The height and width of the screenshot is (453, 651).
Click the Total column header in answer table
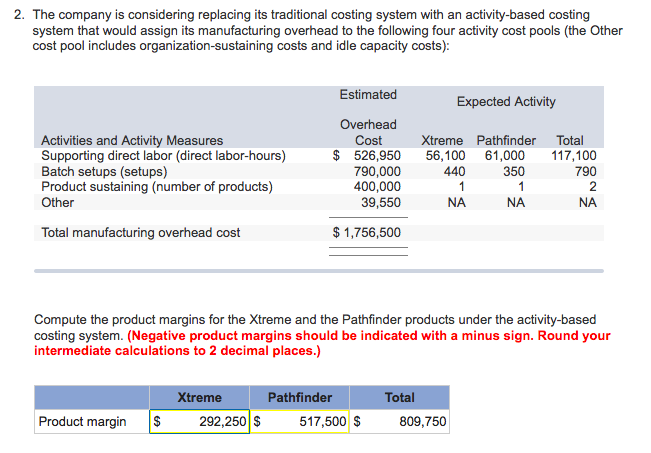(399, 397)
